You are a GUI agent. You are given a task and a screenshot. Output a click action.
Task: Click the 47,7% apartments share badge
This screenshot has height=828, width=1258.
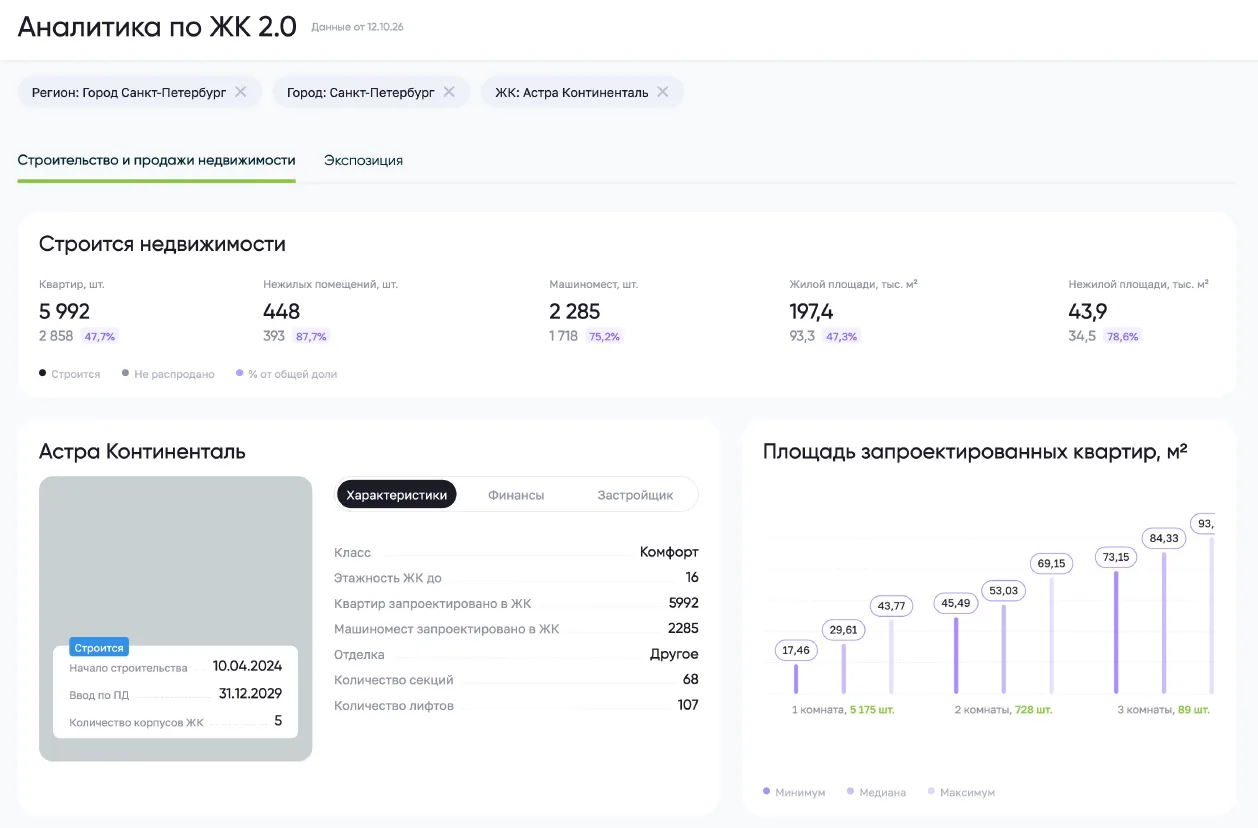click(100, 336)
